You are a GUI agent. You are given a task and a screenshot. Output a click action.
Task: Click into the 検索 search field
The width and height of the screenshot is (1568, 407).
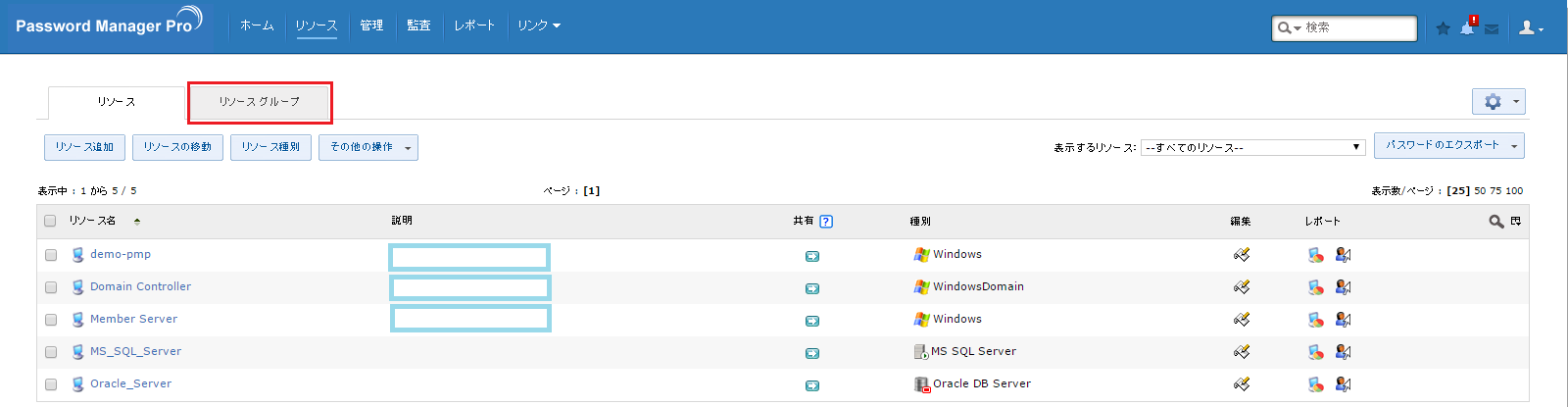(1357, 27)
